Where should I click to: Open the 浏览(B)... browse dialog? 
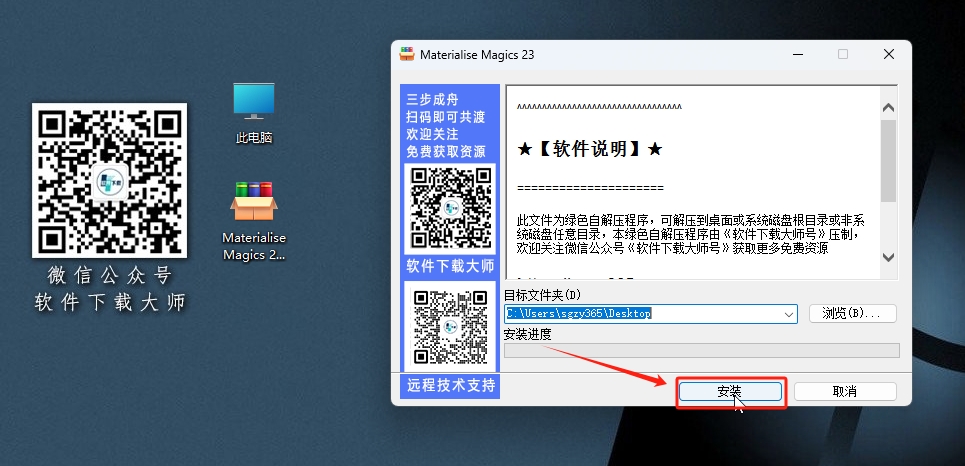point(852,313)
